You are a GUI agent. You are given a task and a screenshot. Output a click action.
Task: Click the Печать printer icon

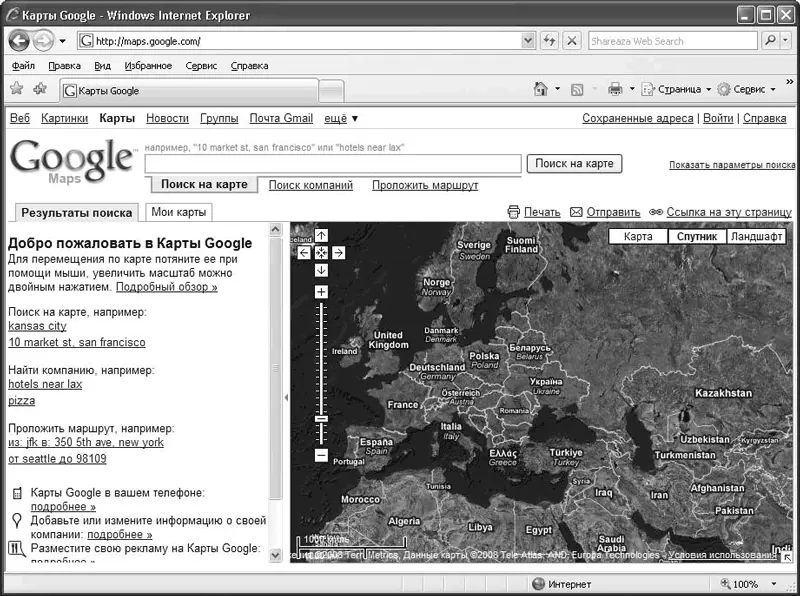[514, 212]
